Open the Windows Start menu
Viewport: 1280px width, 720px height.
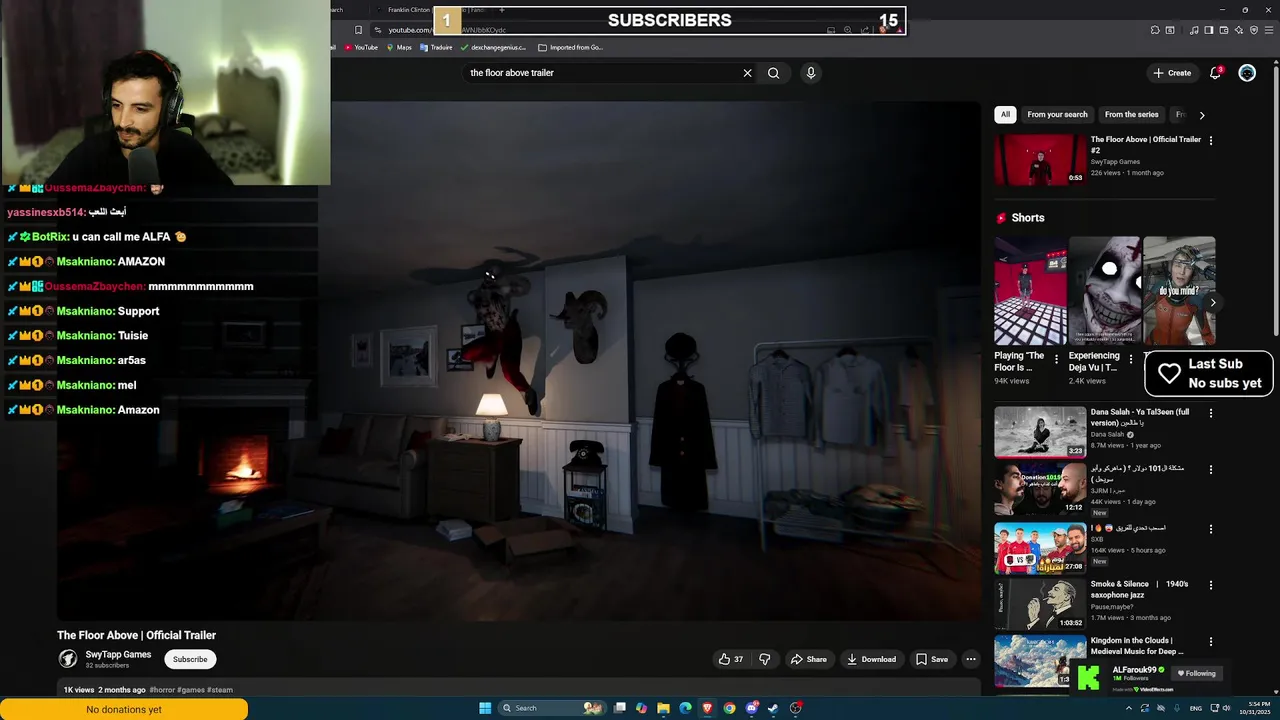485,708
